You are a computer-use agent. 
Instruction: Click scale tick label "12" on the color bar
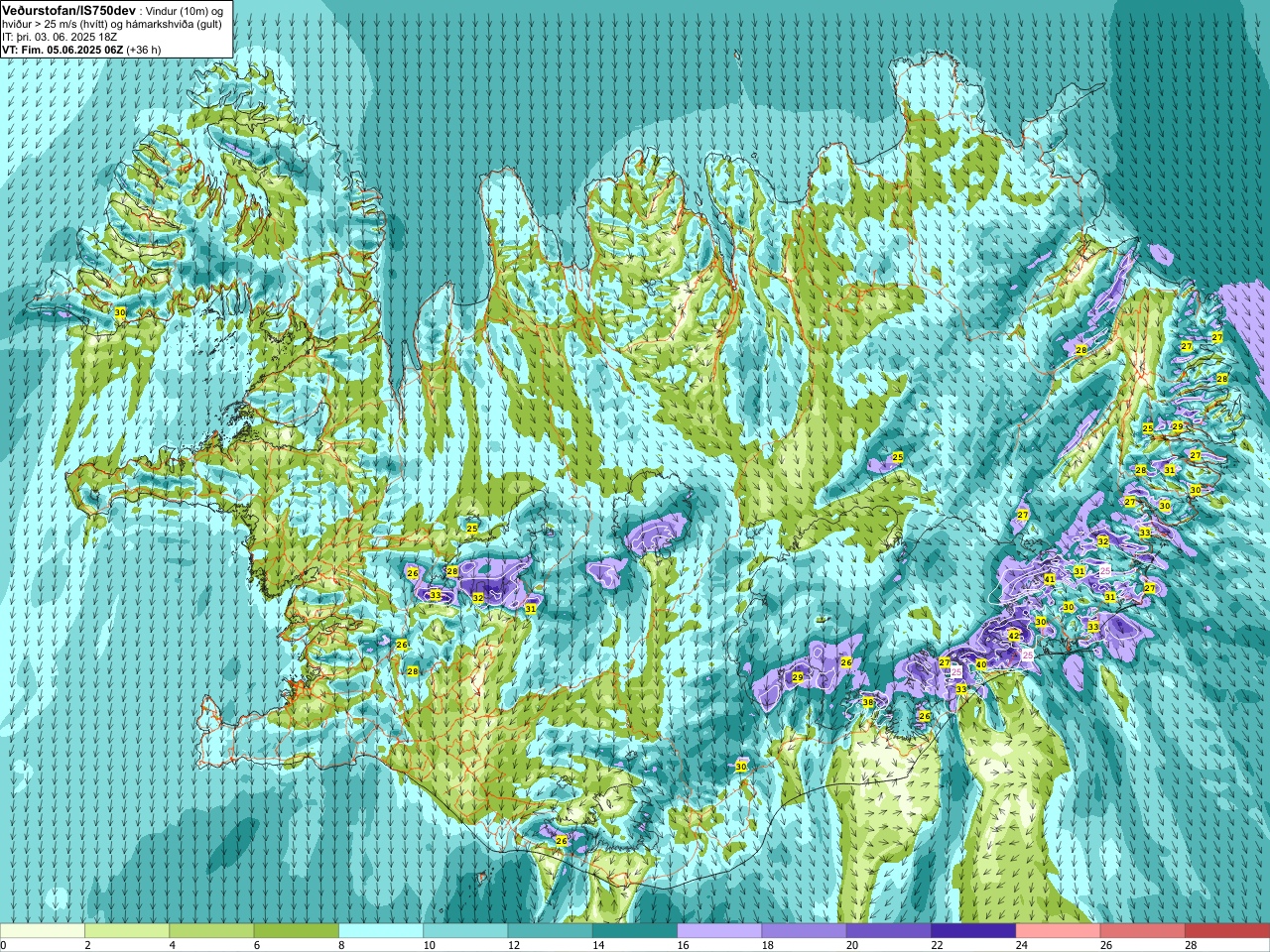513,945
